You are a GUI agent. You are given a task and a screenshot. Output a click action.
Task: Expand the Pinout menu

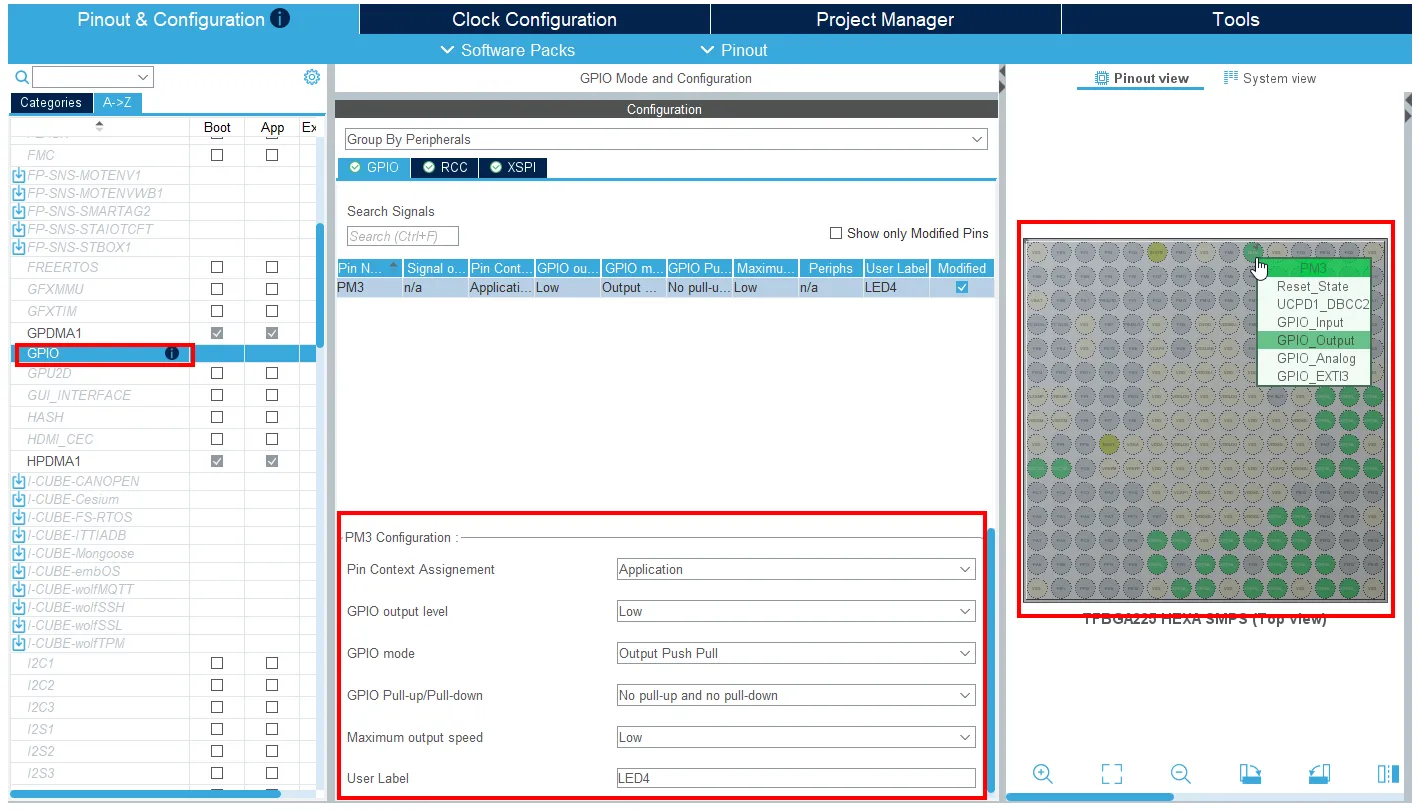click(732, 50)
